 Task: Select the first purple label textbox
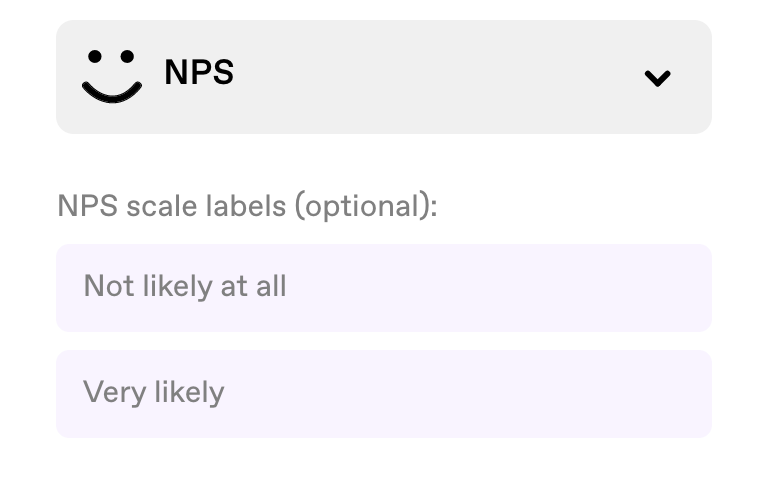point(384,288)
